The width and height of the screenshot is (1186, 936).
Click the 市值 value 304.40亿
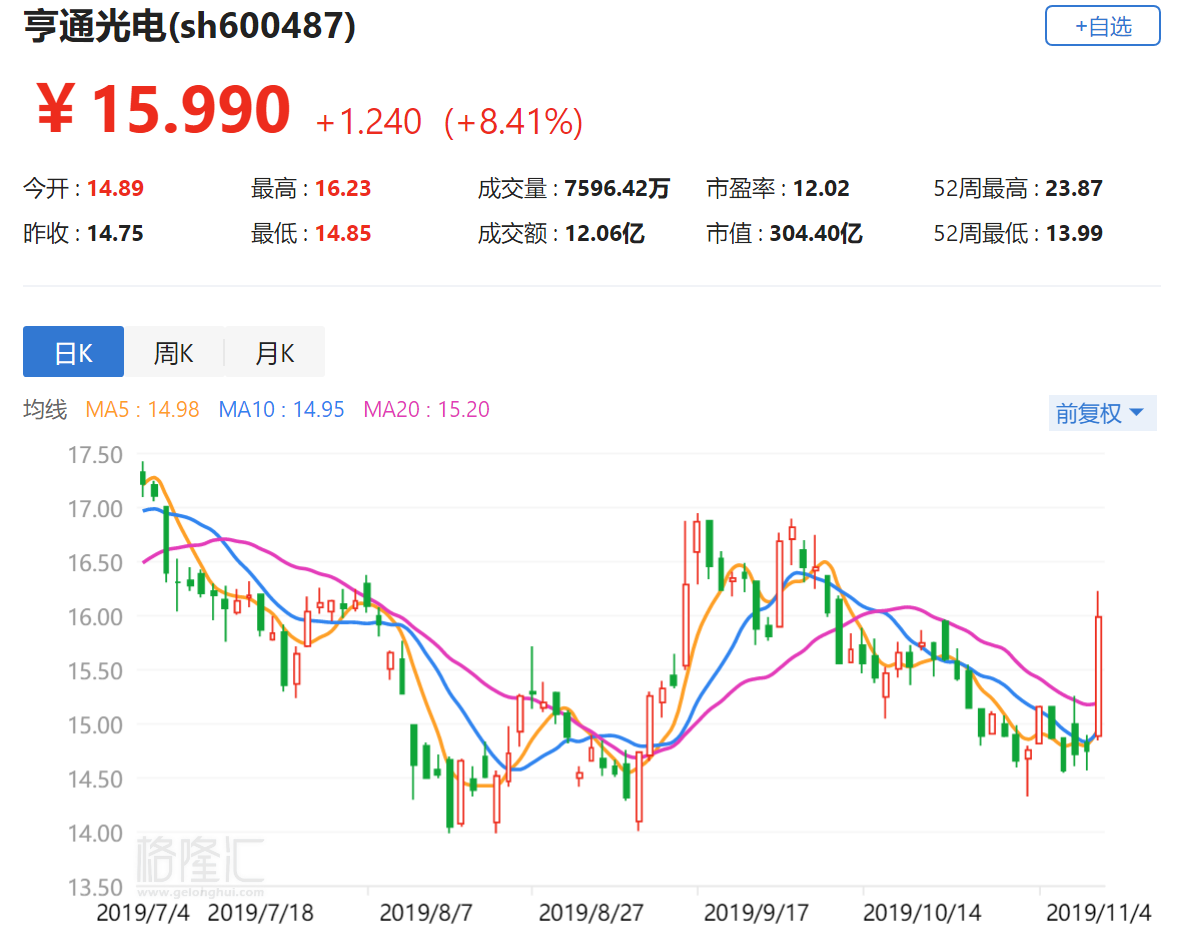click(x=815, y=233)
